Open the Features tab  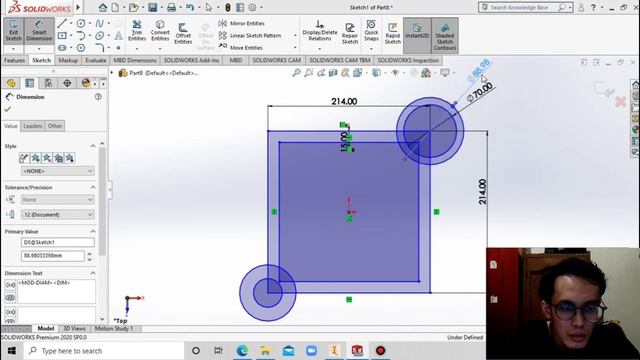point(14,60)
